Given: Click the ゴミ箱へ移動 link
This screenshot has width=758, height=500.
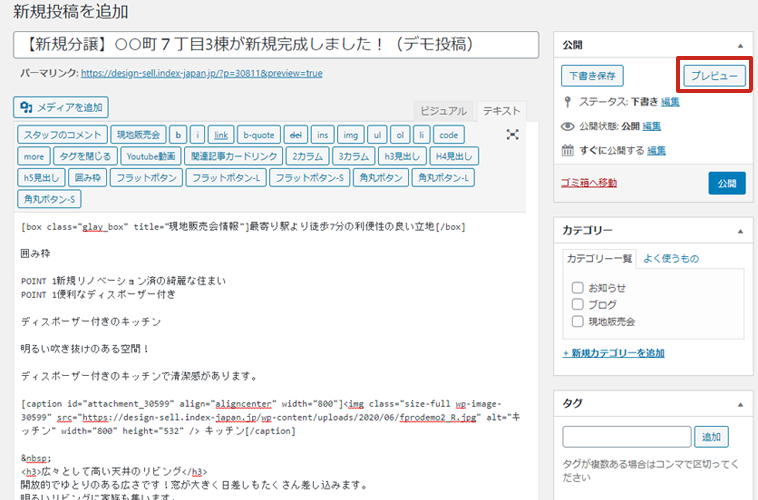Looking at the screenshot, I should click(x=589, y=183).
